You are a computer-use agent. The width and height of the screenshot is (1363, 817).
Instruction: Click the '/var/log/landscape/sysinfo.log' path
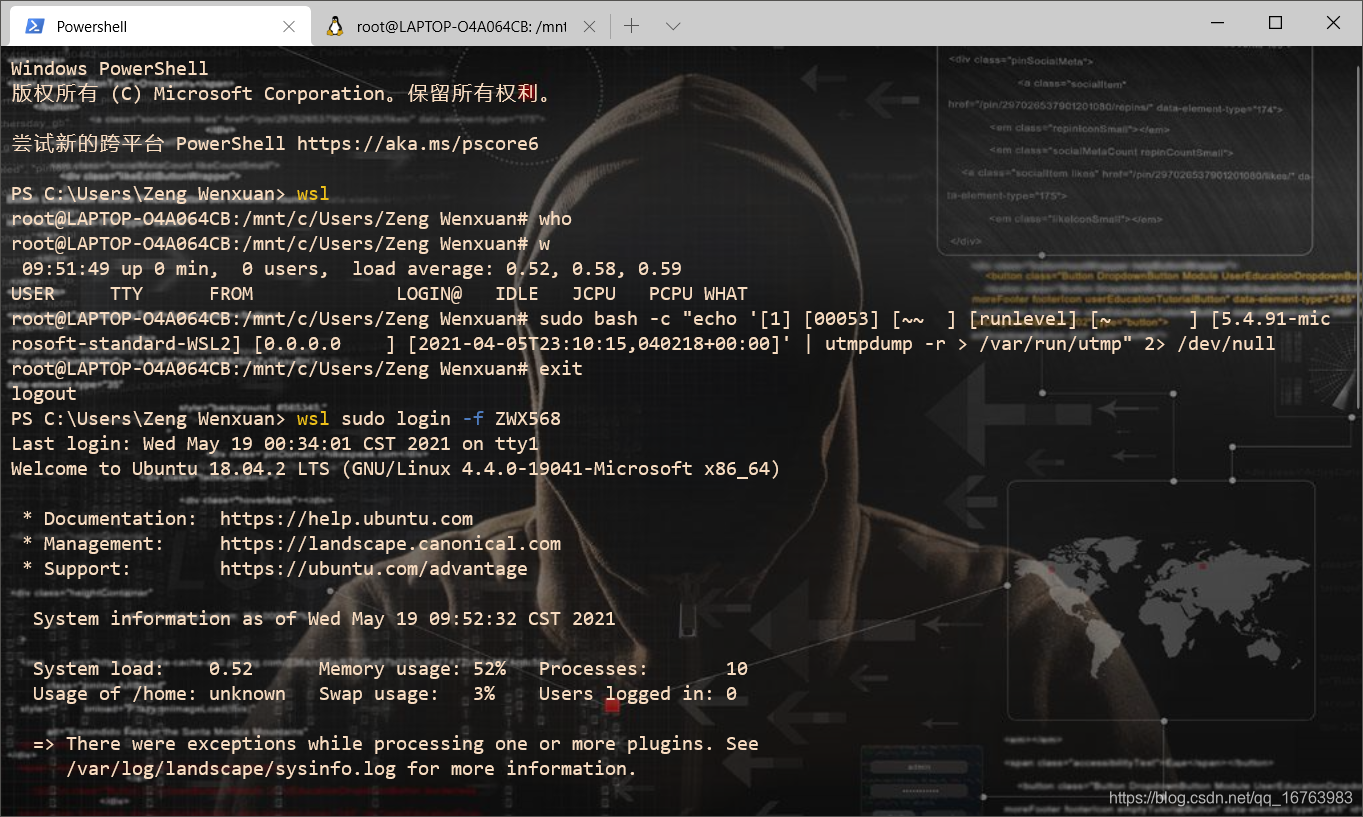pyautogui.click(x=231, y=769)
